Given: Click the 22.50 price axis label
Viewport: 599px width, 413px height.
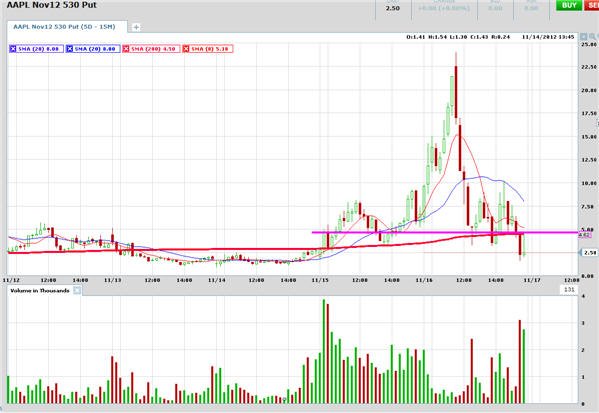Looking at the screenshot, I should click(x=589, y=67).
